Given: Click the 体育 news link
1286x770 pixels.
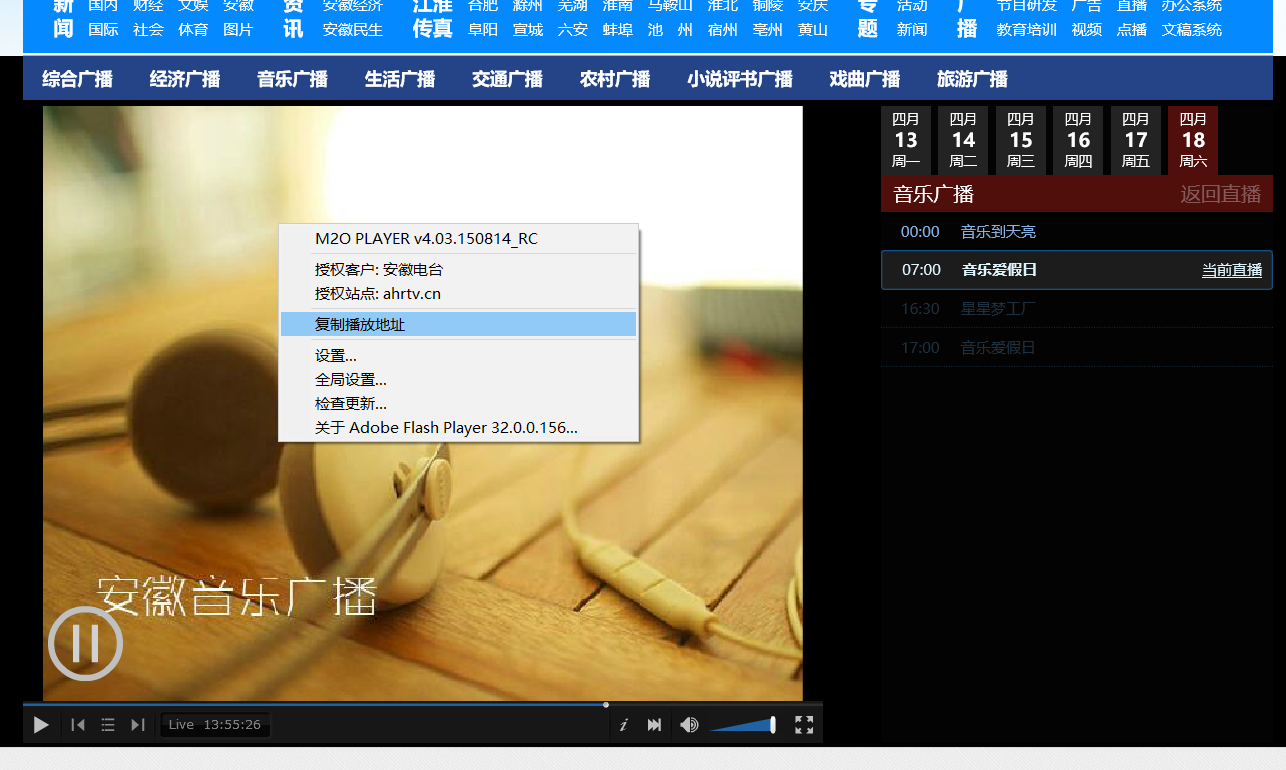Looking at the screenshot, I should pyautogui.click(x=193, y=30).
